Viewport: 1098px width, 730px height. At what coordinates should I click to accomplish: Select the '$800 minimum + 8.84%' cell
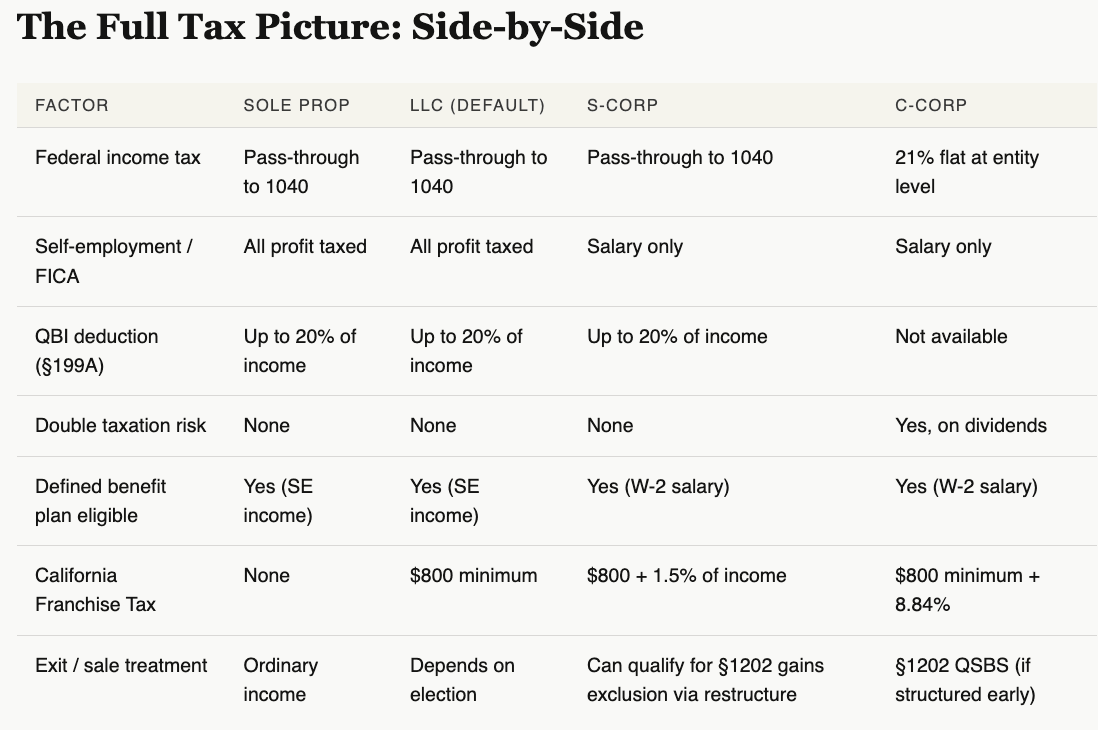point(967,590)
